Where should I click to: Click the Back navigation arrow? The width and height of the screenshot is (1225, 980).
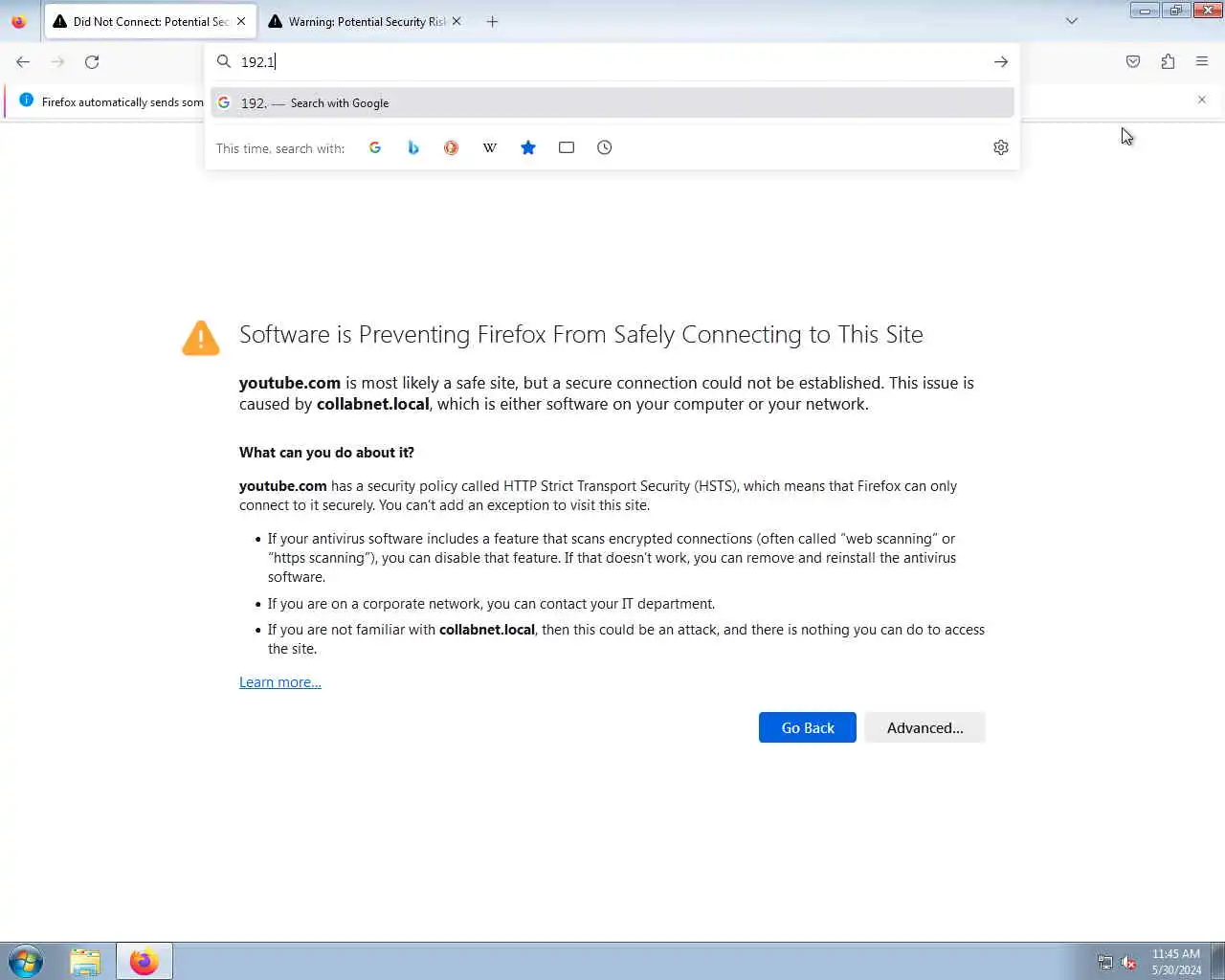coord(23,61)
